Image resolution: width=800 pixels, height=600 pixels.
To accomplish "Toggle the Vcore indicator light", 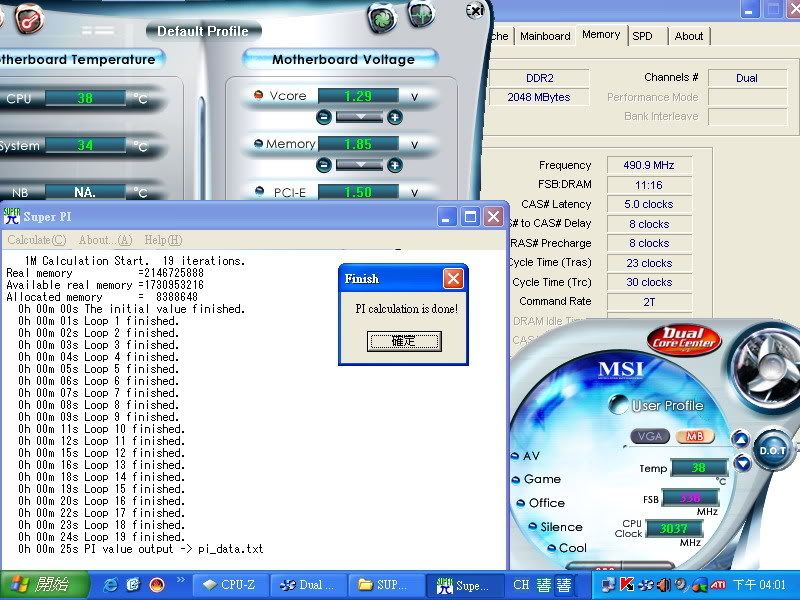I will click(259, 95).
